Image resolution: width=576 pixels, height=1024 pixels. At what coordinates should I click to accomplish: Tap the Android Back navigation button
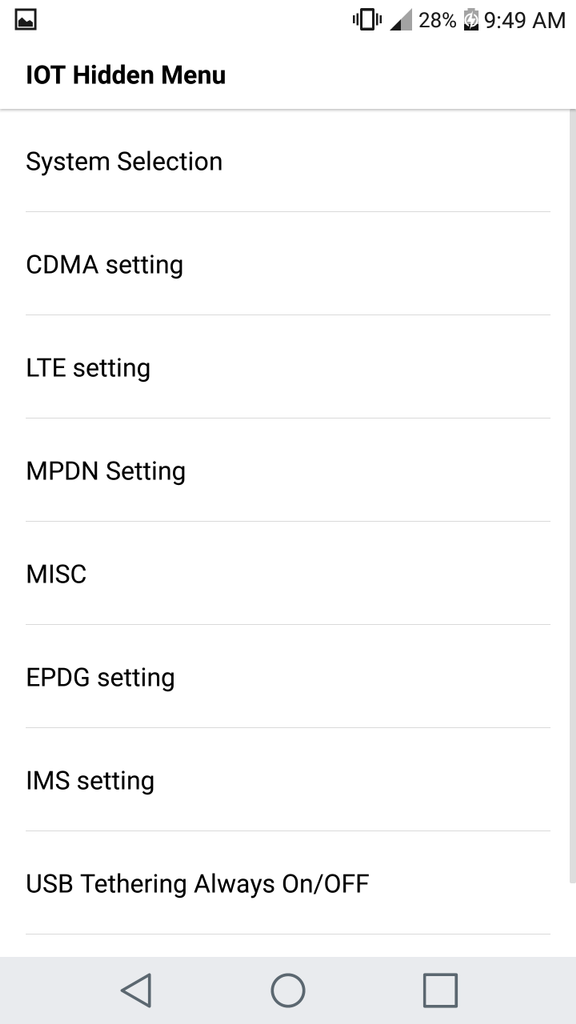(137, 990)
